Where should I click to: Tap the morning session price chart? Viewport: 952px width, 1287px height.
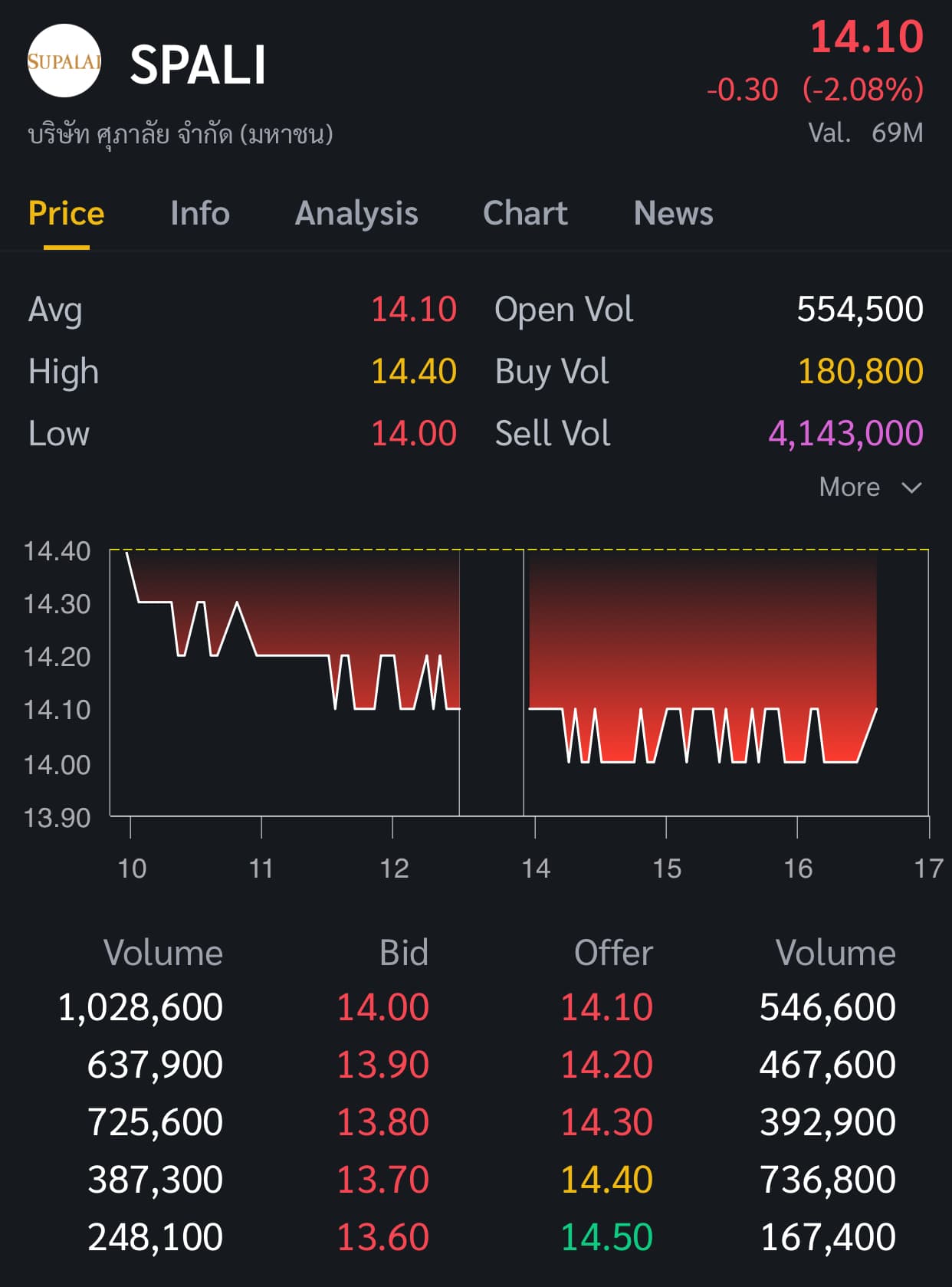[284, 682]
